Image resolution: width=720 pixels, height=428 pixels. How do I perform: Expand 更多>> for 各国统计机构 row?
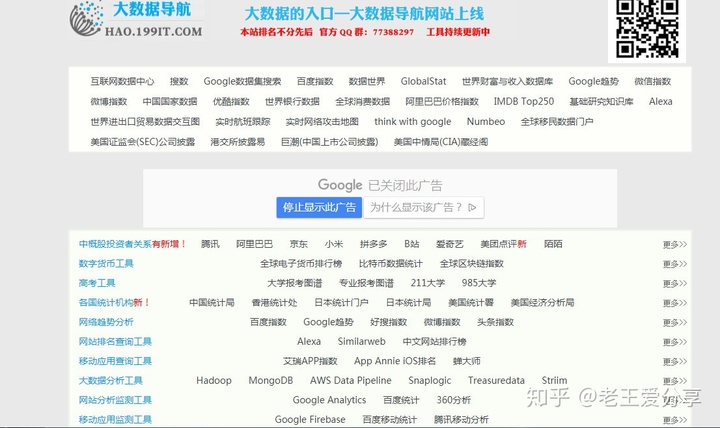675,303
